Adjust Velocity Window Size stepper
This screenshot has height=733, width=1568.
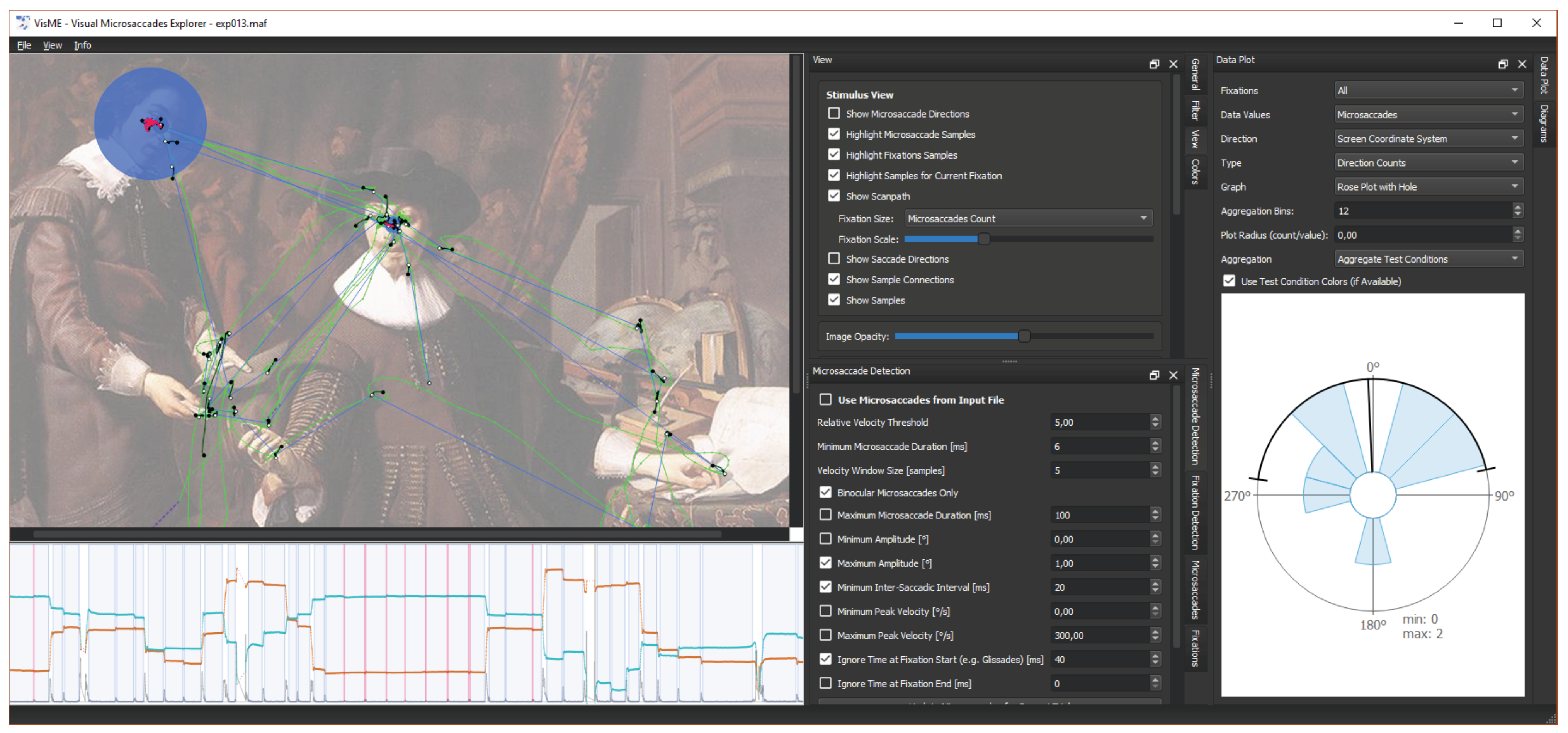click(x=1155, y=470)
